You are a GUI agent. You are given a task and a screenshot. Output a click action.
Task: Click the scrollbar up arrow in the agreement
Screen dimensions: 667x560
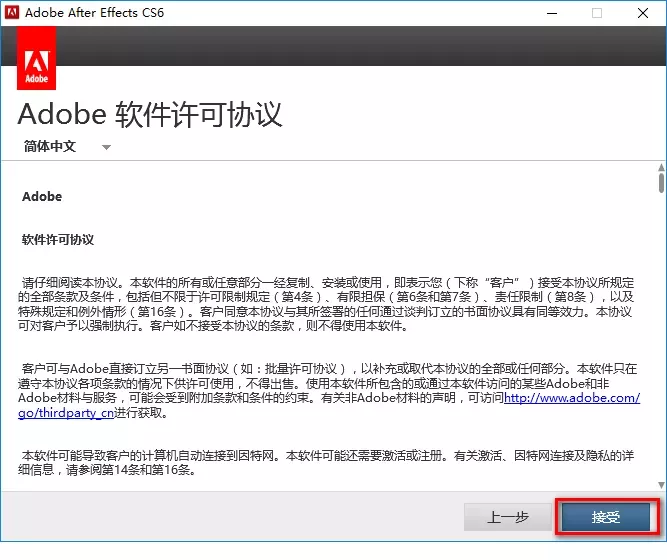(x=660, y=164)
